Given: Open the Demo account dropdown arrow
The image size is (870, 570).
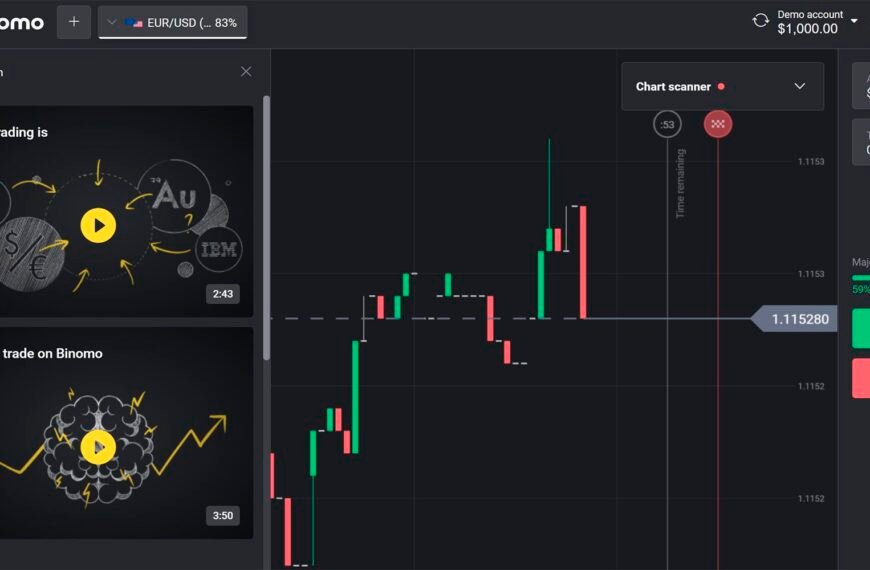Looking at the screenshot, I should click(x=854, y=20).
